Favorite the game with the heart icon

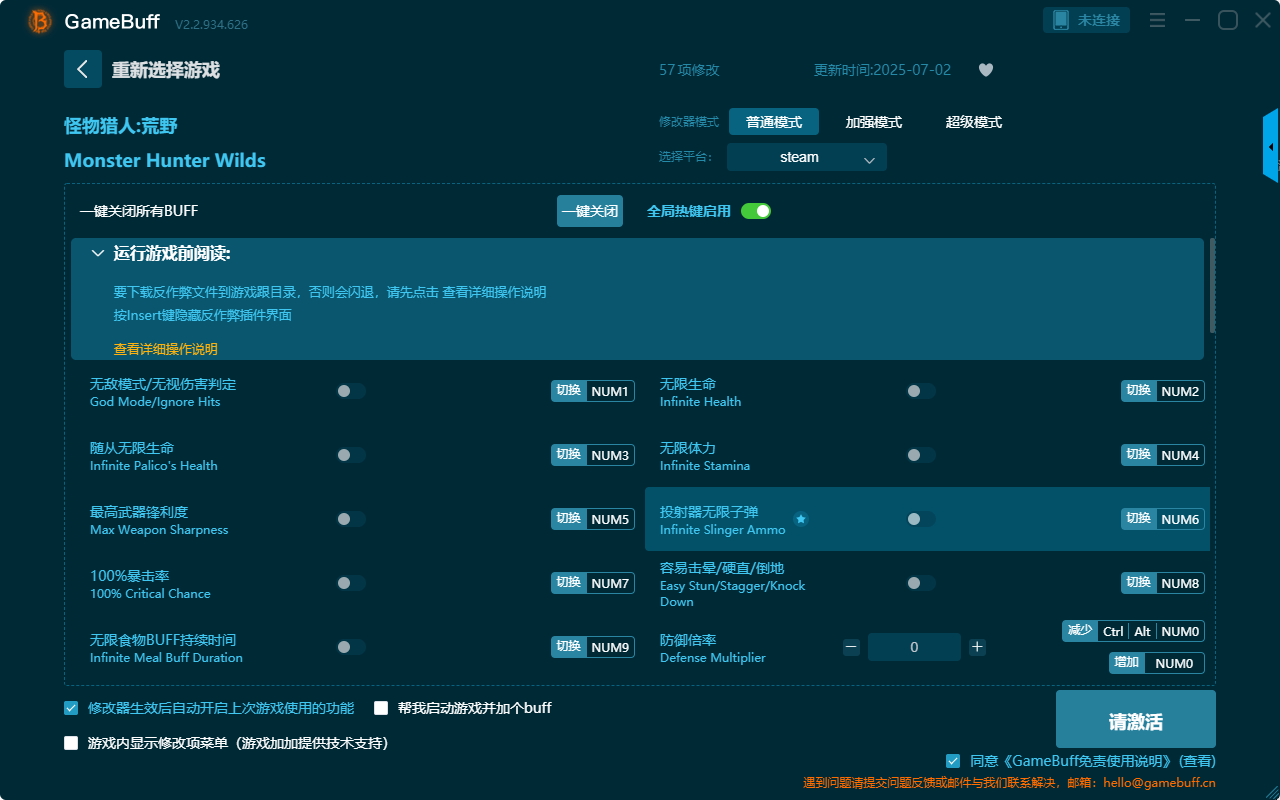tap(985, 70)
